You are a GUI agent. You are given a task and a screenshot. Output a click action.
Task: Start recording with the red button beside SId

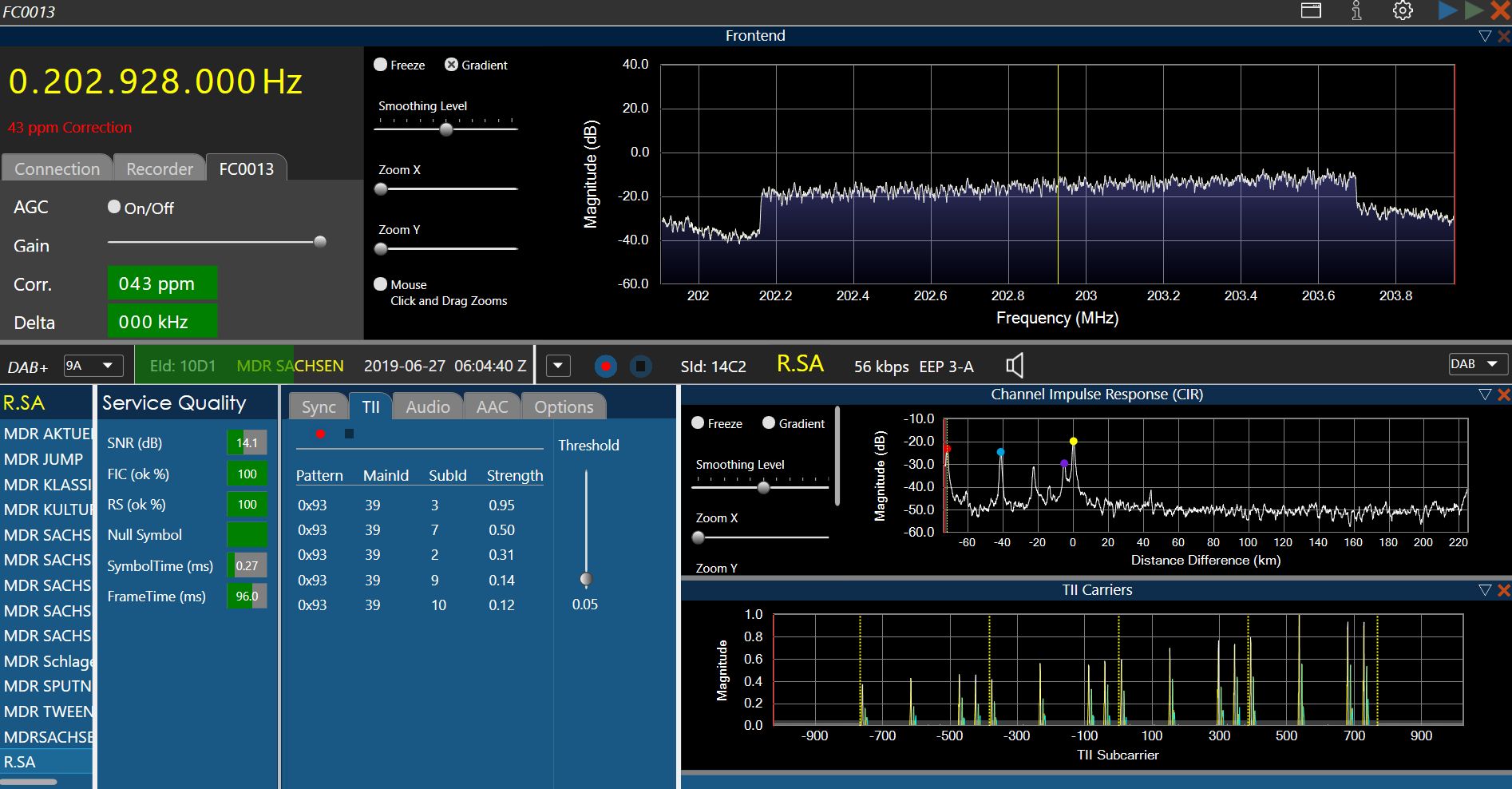(x=606, y=366)
